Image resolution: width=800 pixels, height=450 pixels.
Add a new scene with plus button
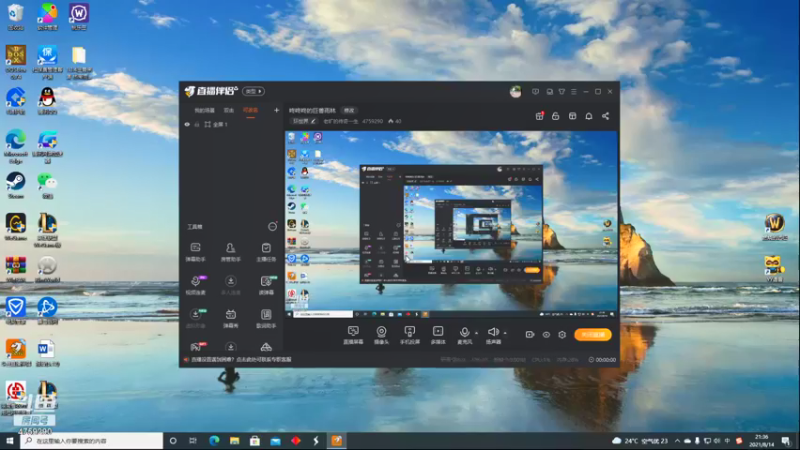click(x=277, y=110)
